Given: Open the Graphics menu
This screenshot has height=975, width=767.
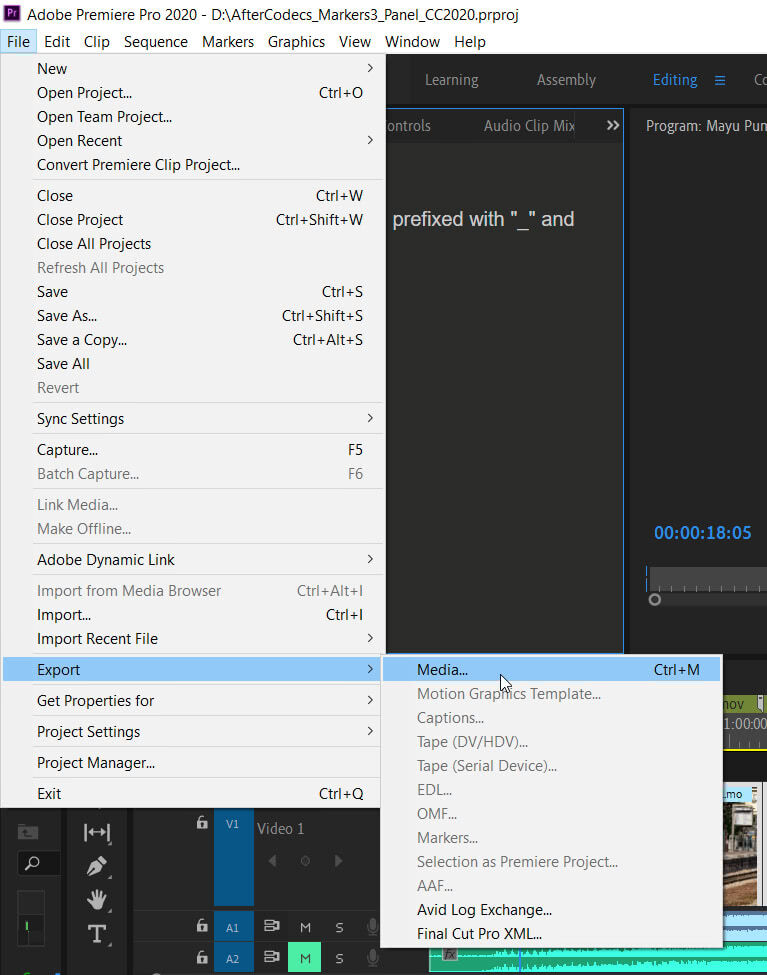Looking at the screenshot, I should point(296,42).
